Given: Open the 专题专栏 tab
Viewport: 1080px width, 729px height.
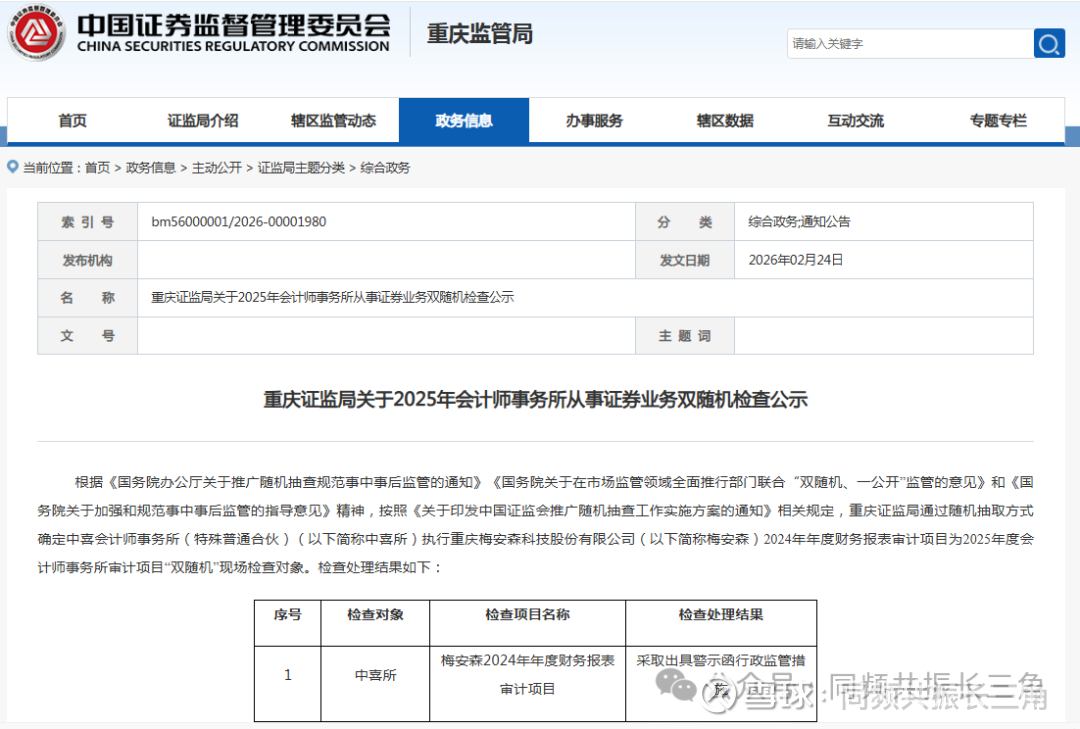Looking at the screenshot, I should pos(997,121).
